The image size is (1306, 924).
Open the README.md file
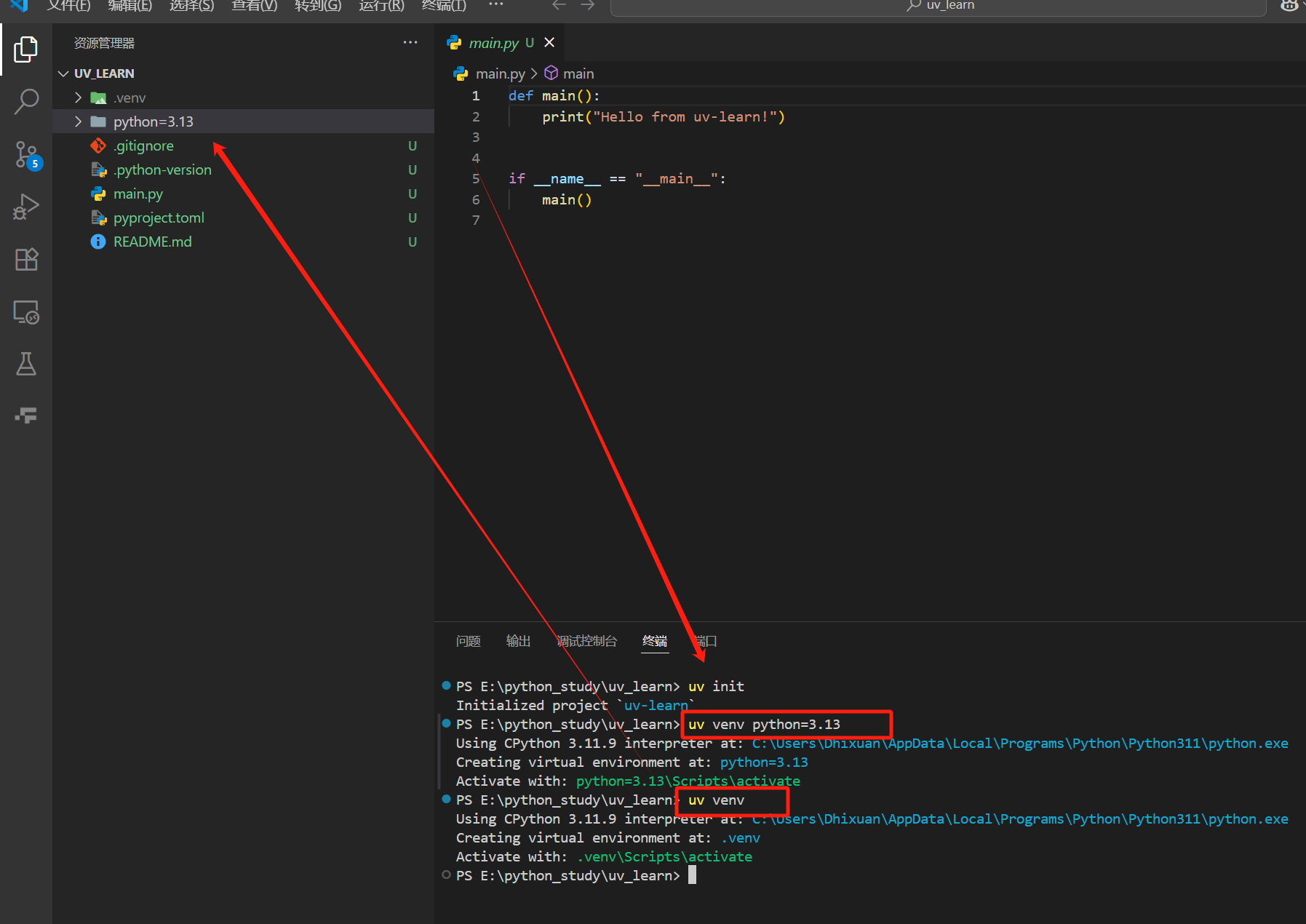point(153,242)
